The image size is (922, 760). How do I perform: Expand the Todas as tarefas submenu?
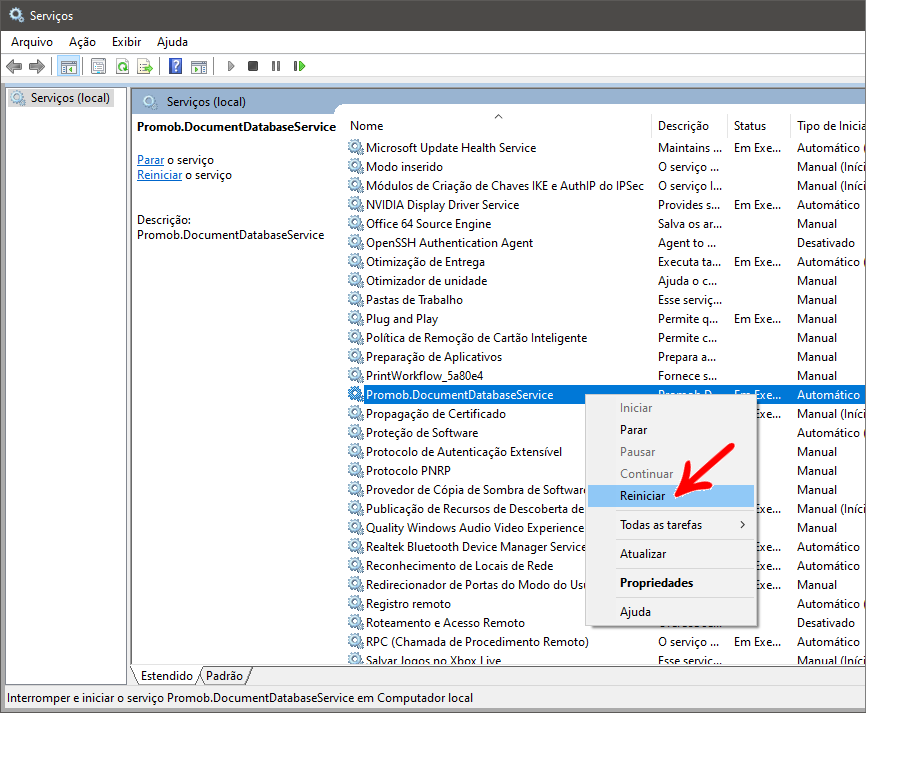(x=671, y=525)
